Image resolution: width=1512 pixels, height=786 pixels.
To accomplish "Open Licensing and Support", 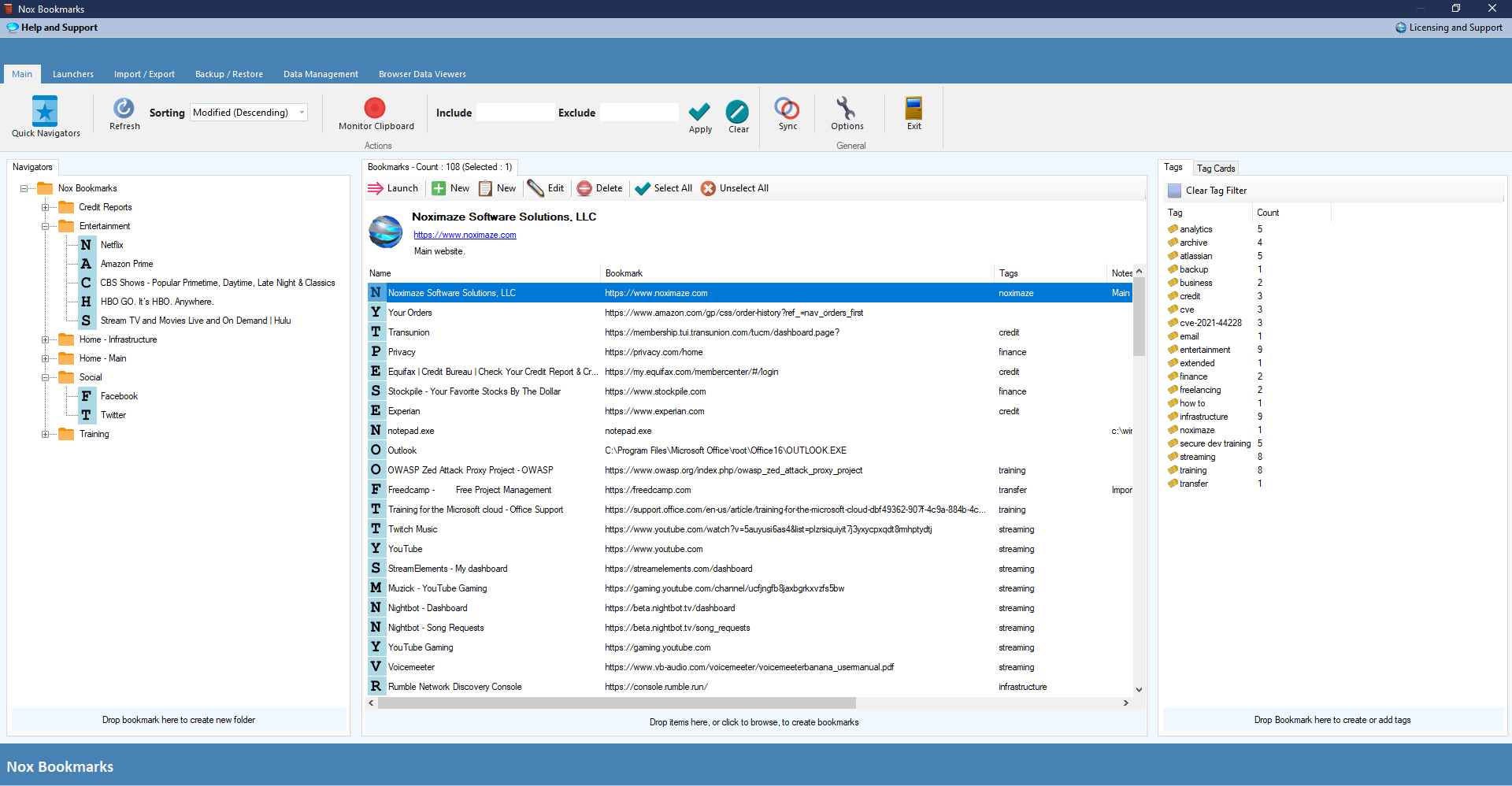I will coord(1449,28).
